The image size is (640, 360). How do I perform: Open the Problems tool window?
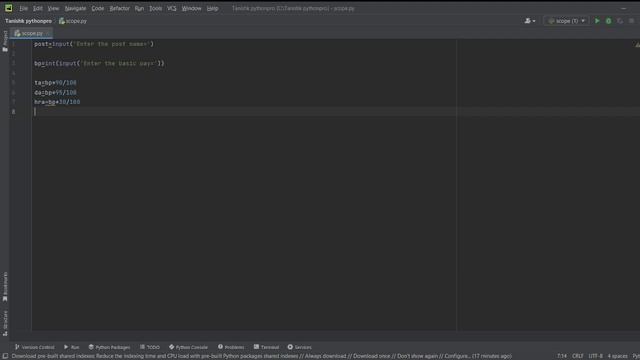(231, 347)
